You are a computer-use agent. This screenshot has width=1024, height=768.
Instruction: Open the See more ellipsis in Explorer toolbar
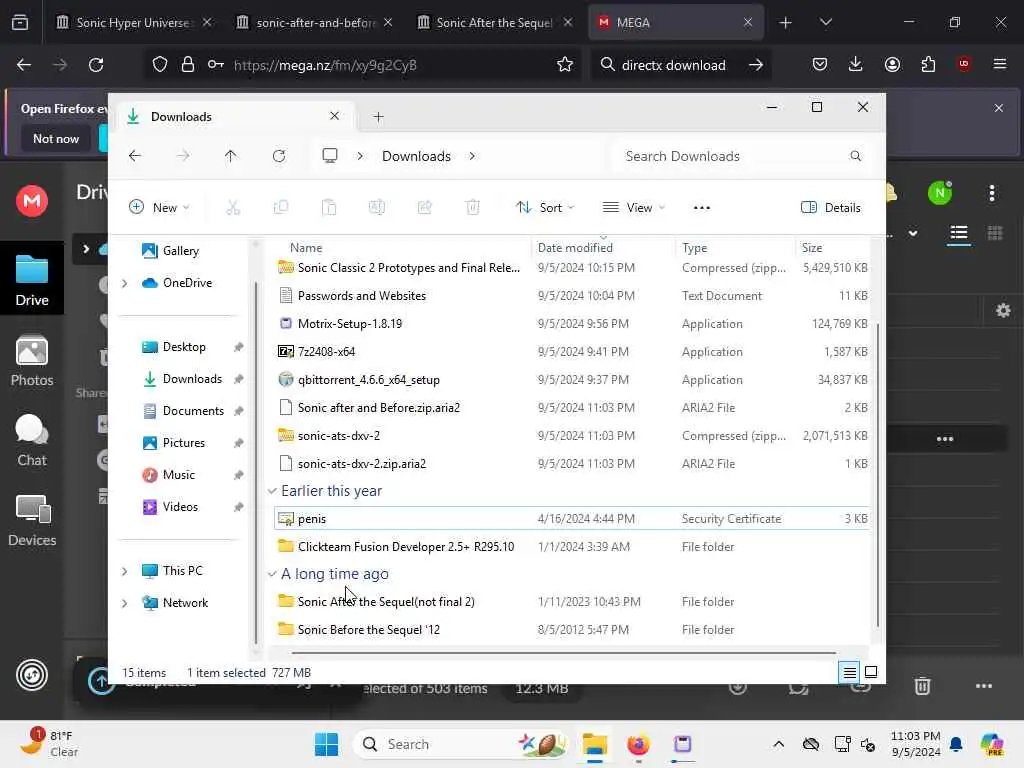pos(701,208)
